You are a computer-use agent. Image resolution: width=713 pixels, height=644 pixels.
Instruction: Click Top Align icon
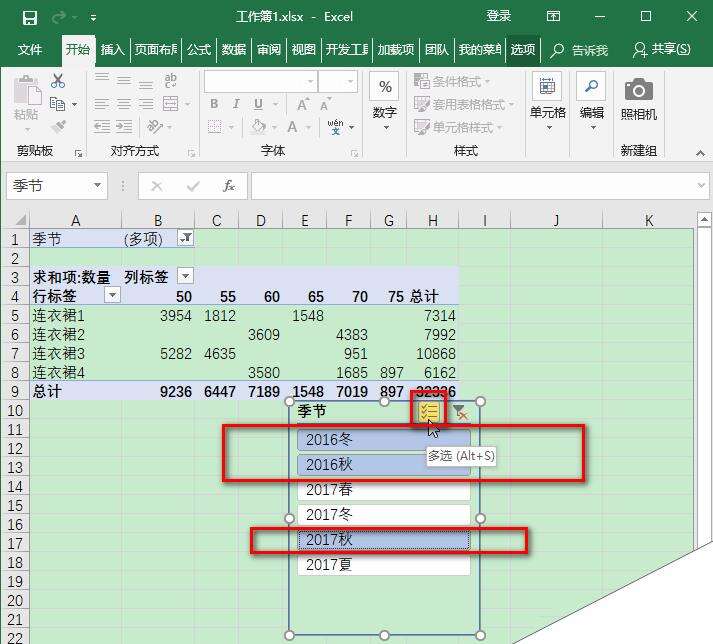[x=101, y=78]
